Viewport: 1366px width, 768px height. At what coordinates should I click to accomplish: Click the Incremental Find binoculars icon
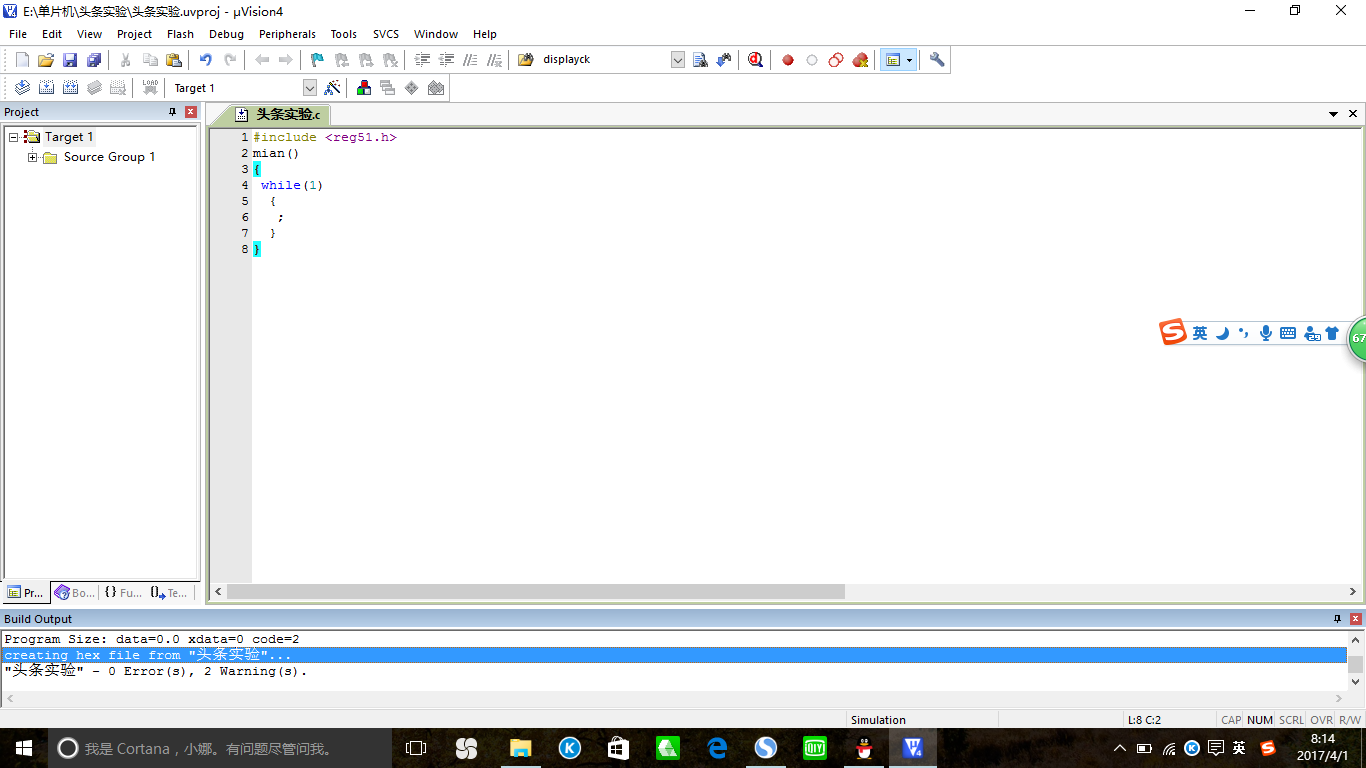click(724, 60)
